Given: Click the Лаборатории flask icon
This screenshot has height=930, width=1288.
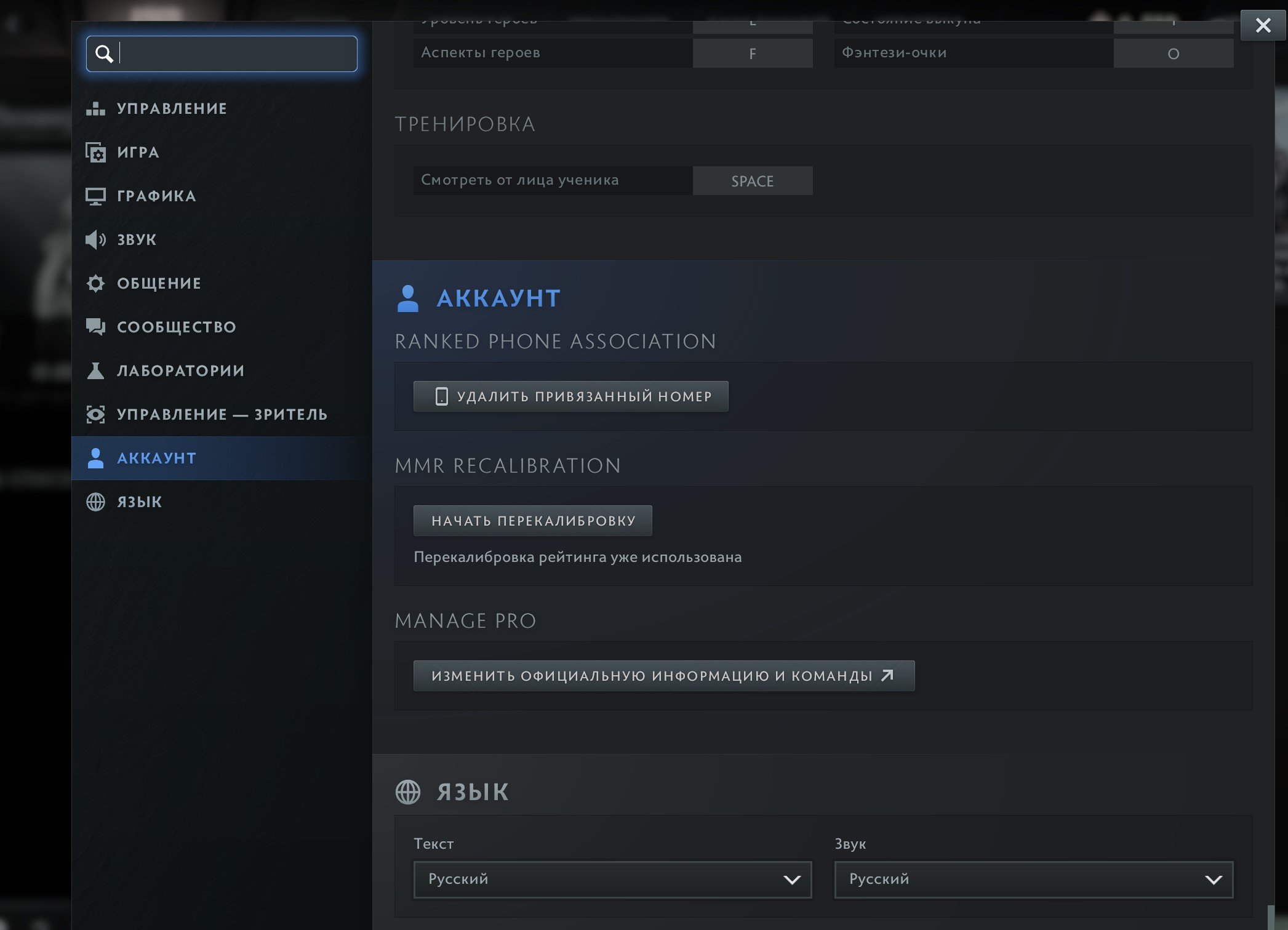Looking at the screenshot, I should [95, 371].
